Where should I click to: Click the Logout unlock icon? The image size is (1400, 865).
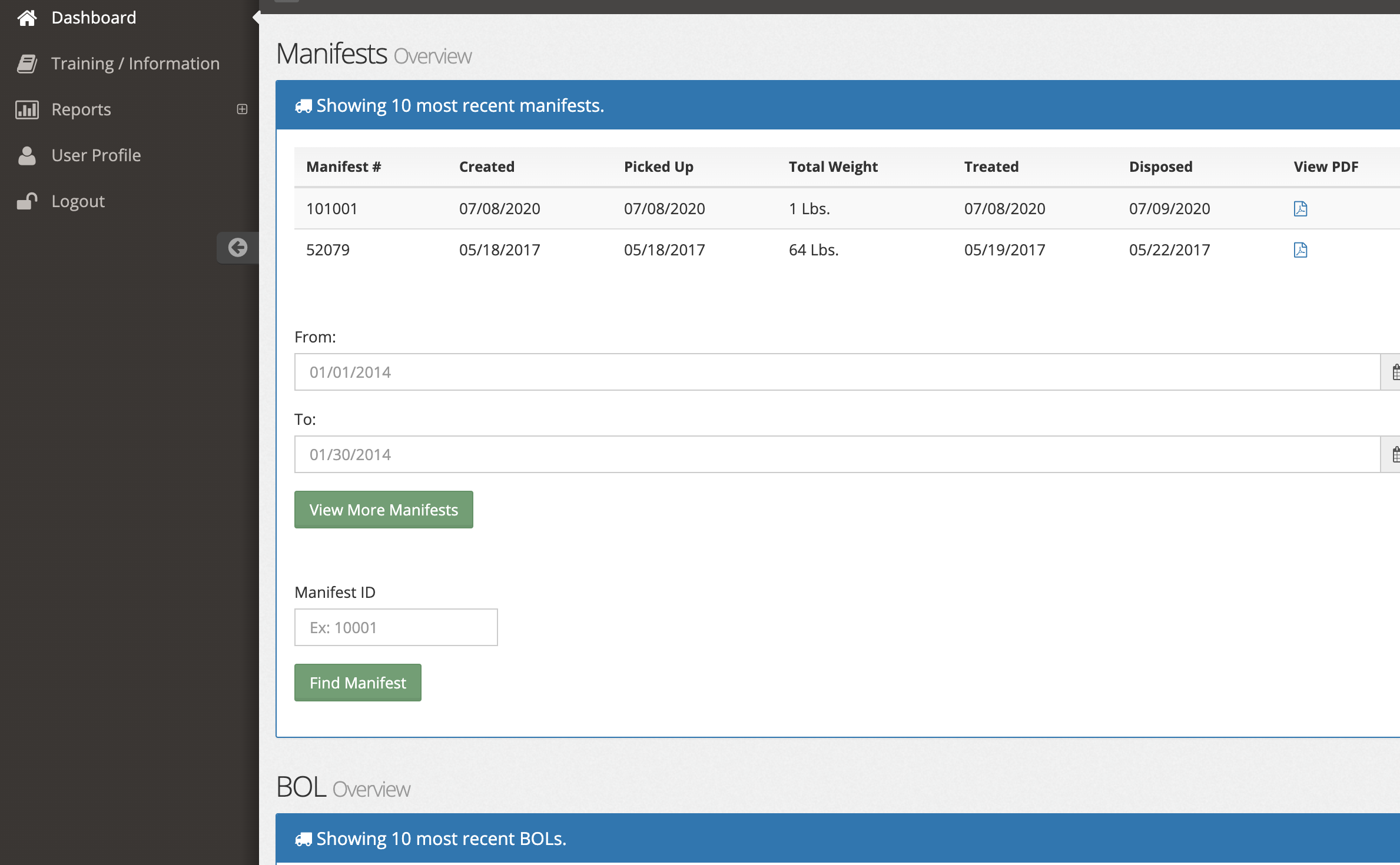click(27, 201)
